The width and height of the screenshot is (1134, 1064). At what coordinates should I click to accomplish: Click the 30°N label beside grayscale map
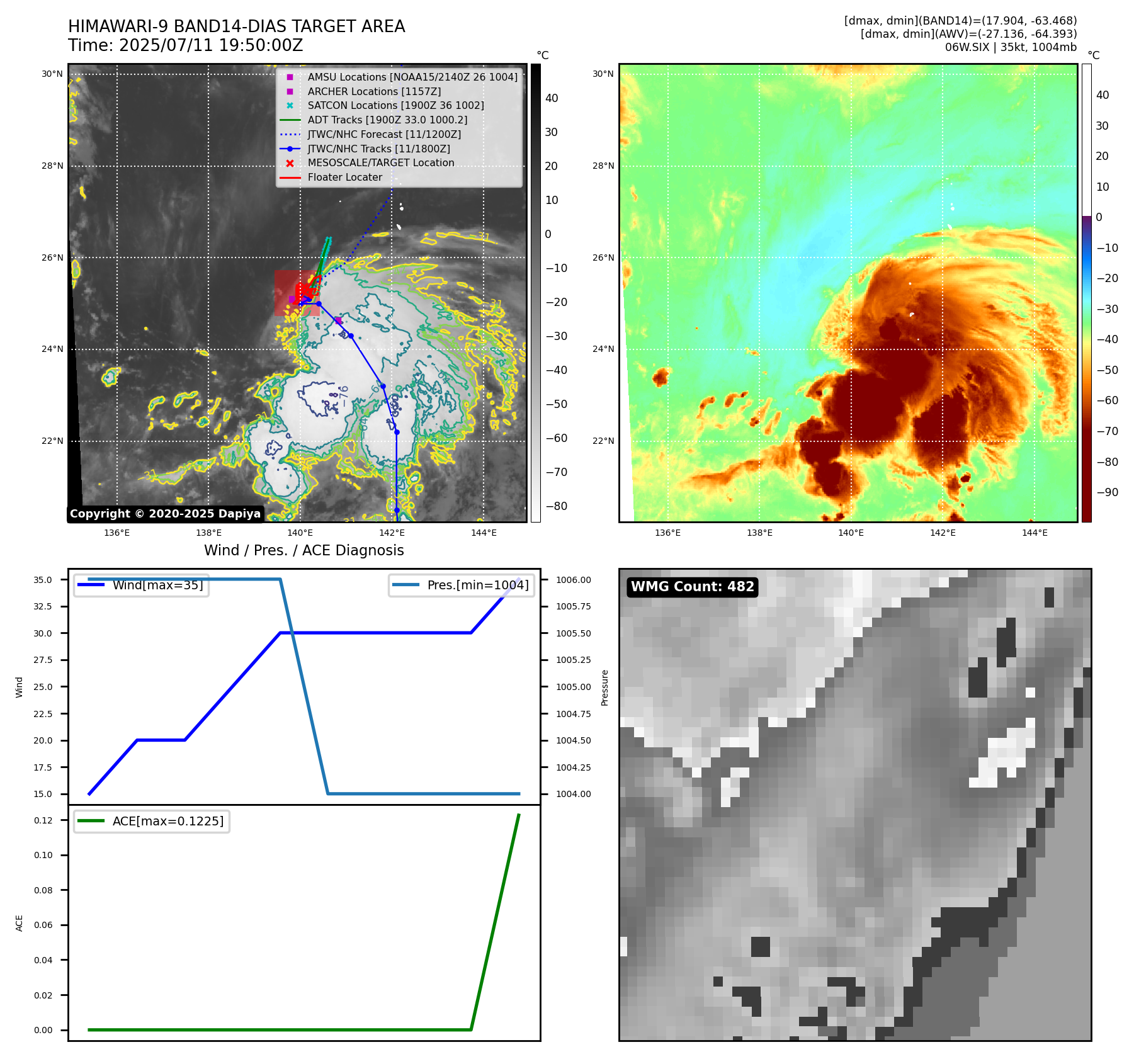[x=52, y=74]
